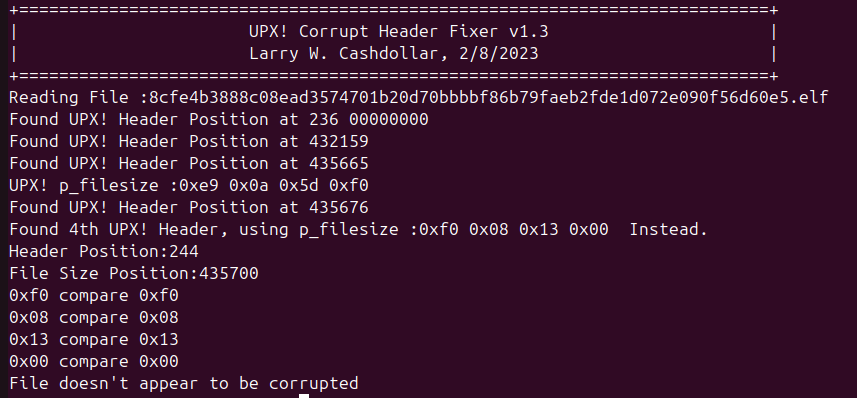This screenshot has height=398, width=857.
Task: Click the terminal cursor block at bottom
Action: pos(304,396)
